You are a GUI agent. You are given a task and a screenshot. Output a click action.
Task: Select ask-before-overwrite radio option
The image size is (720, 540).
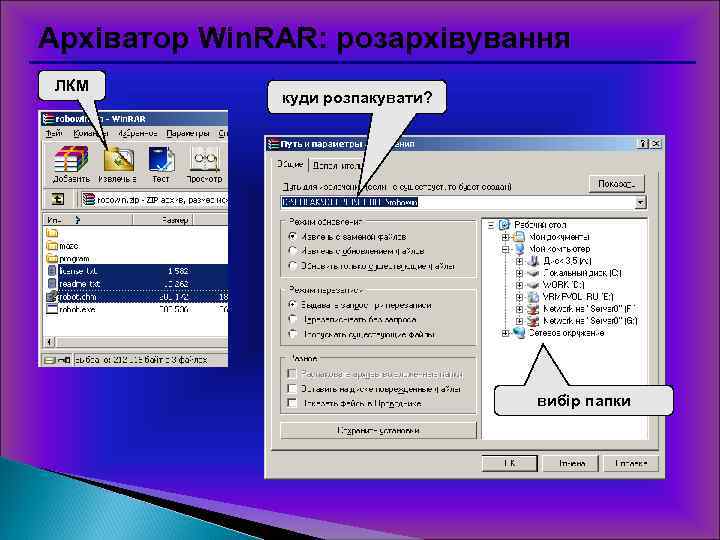(293, 305)
